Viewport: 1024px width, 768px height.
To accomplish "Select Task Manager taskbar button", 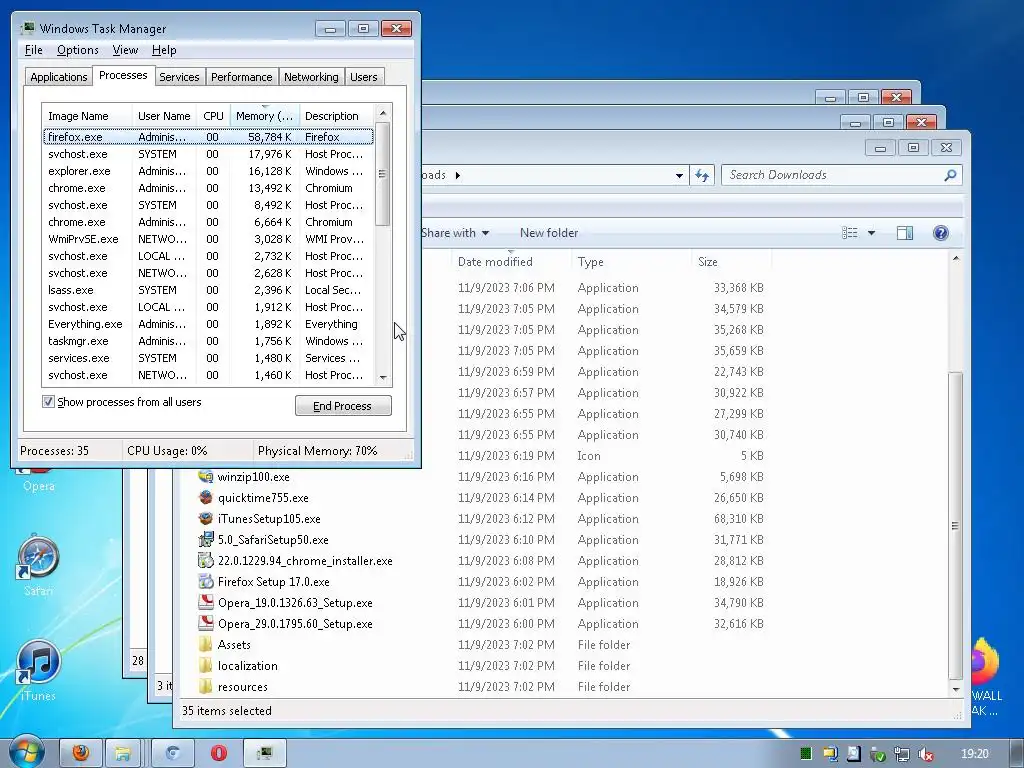I will (x=264, y=754).
